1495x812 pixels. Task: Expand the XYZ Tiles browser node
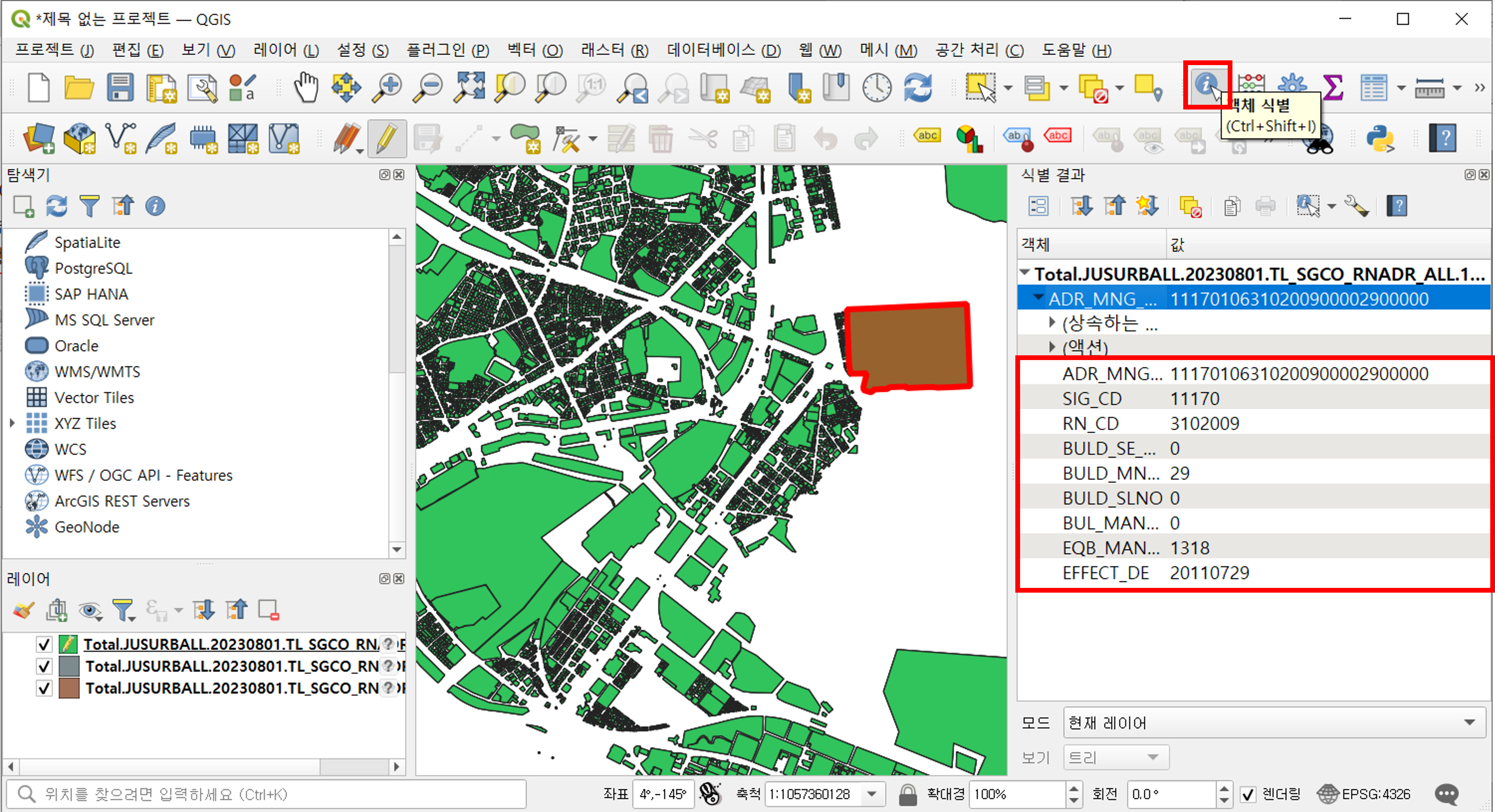click(x=12, y=423)
